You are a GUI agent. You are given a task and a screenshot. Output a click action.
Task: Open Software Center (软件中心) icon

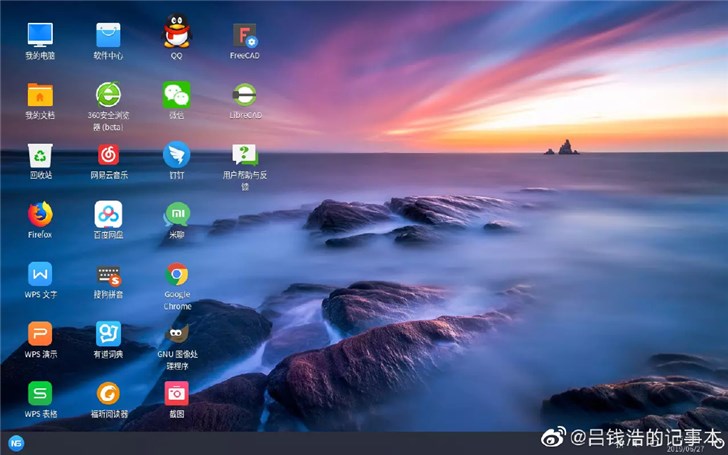pyautogui.click(x=108, y=35)
